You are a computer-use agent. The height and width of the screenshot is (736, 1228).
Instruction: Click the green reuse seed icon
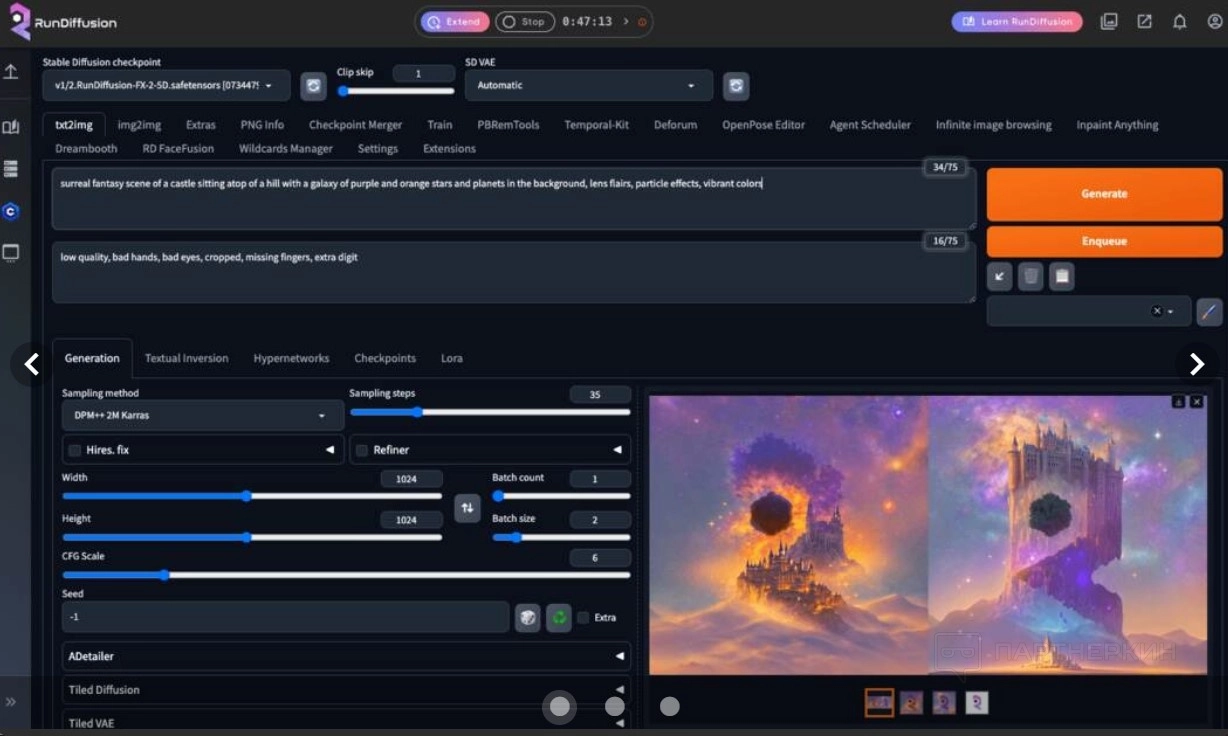559,618
